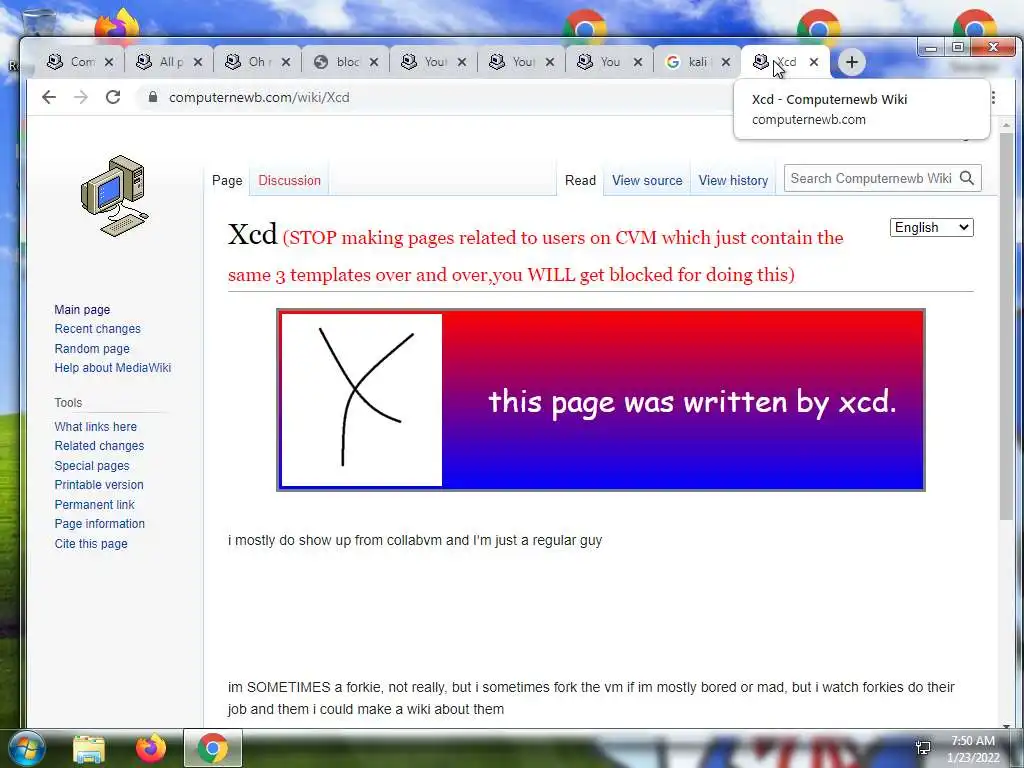Open Special pages link

pos(92,466)
